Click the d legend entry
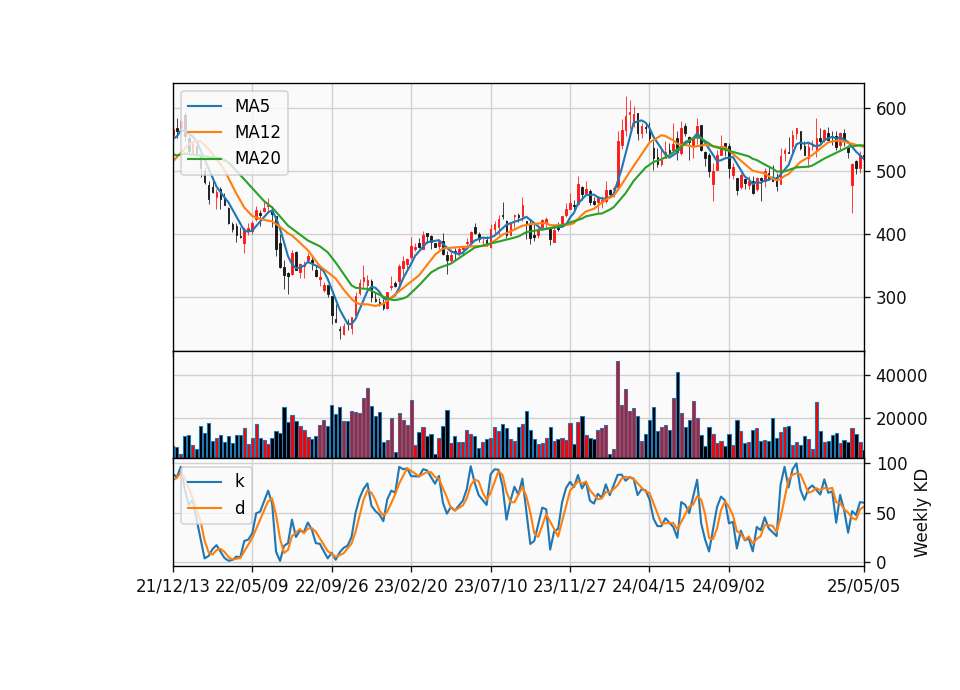Screen dimensions: 960x690 239,508
